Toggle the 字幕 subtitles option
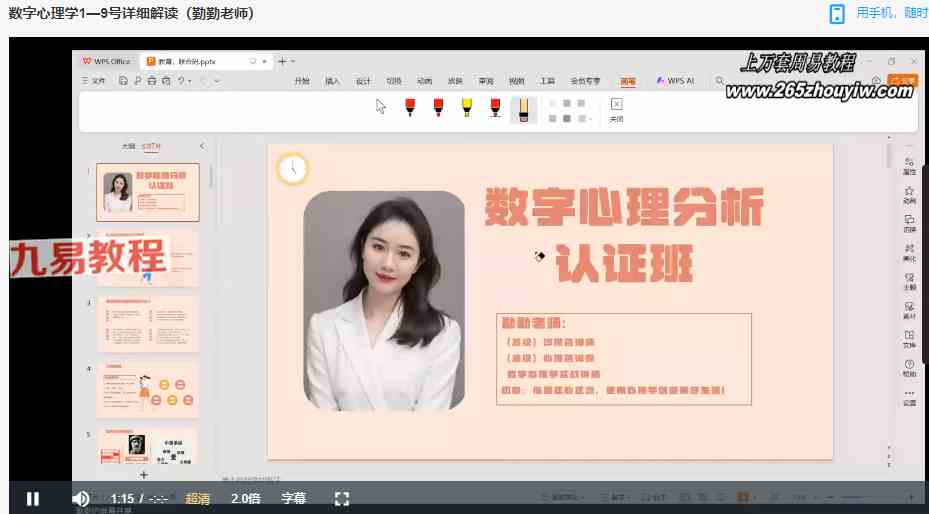The width and height of the screenshot is (929, 514). tap(293, 498)
